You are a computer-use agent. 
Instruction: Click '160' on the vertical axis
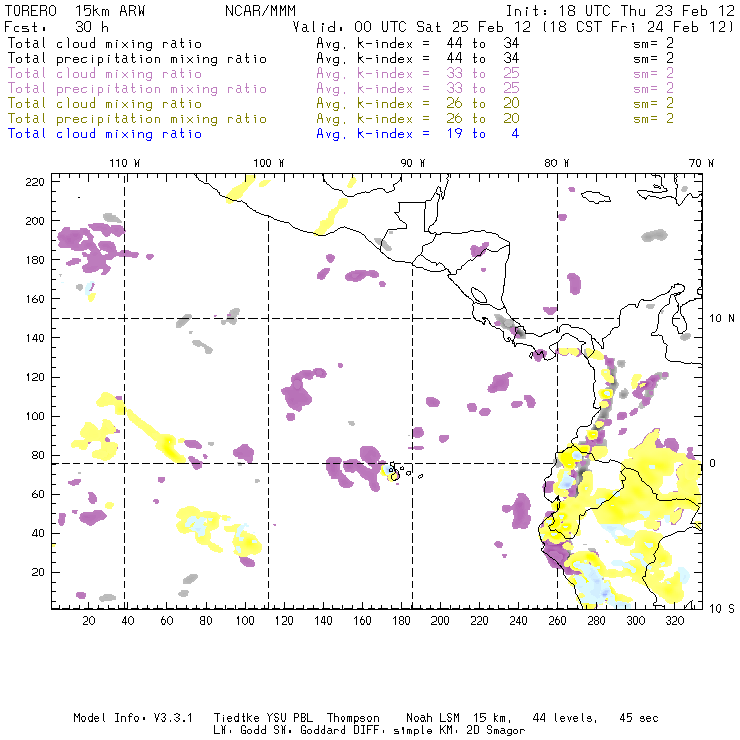pos(35,299)
